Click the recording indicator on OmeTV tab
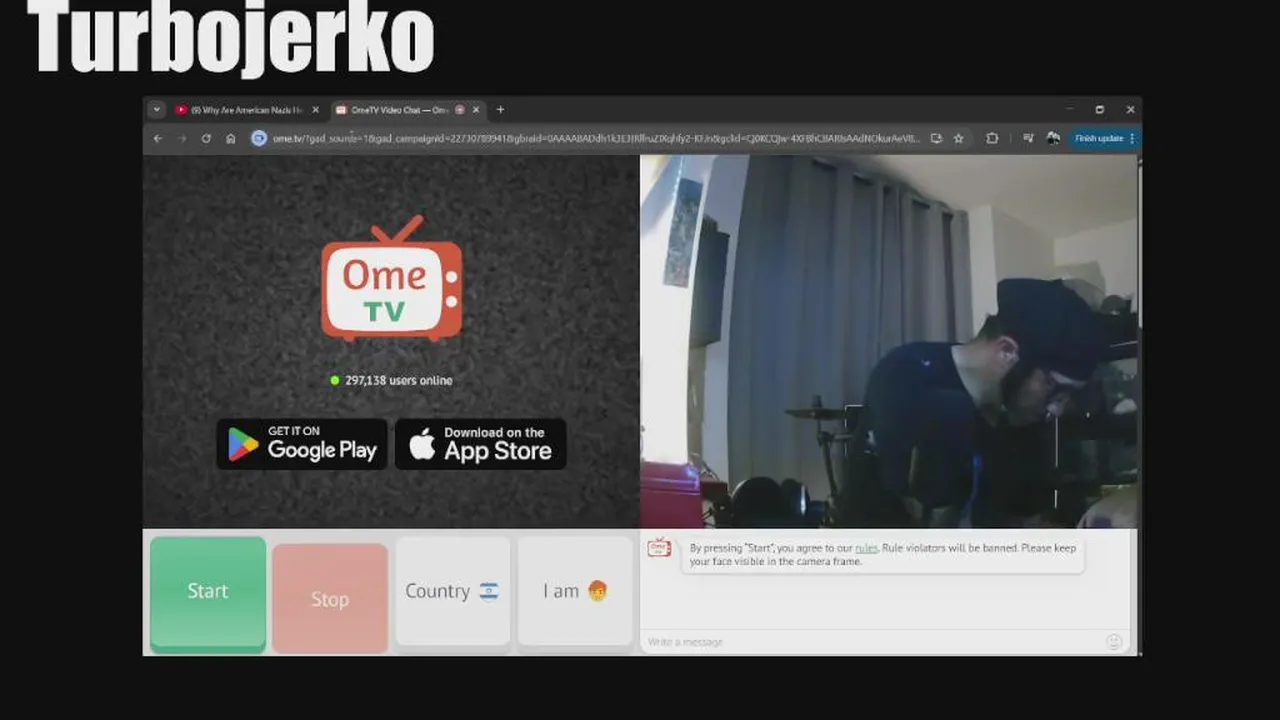 click(460, 110)
